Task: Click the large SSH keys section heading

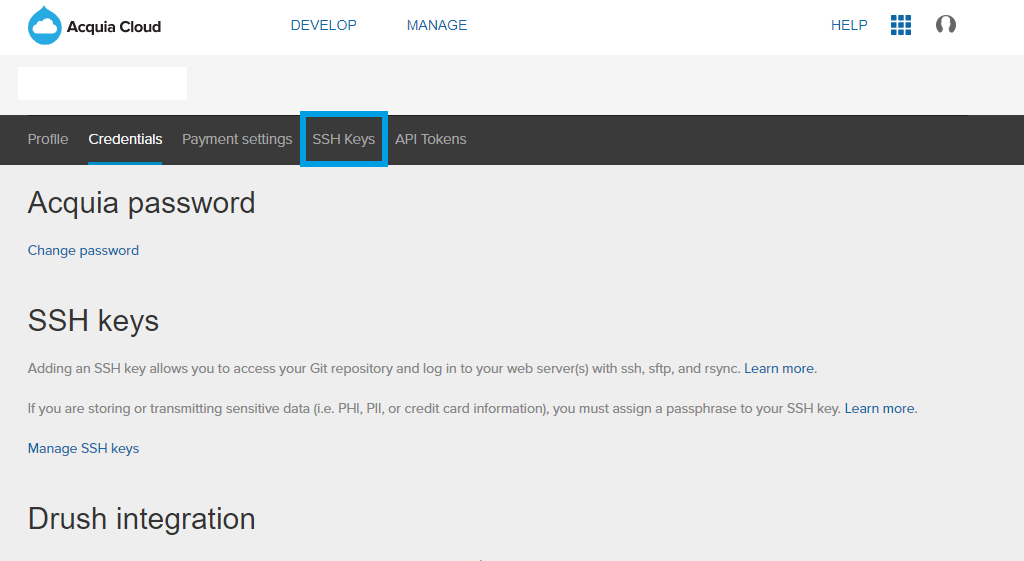Action: tap(93, 321)
